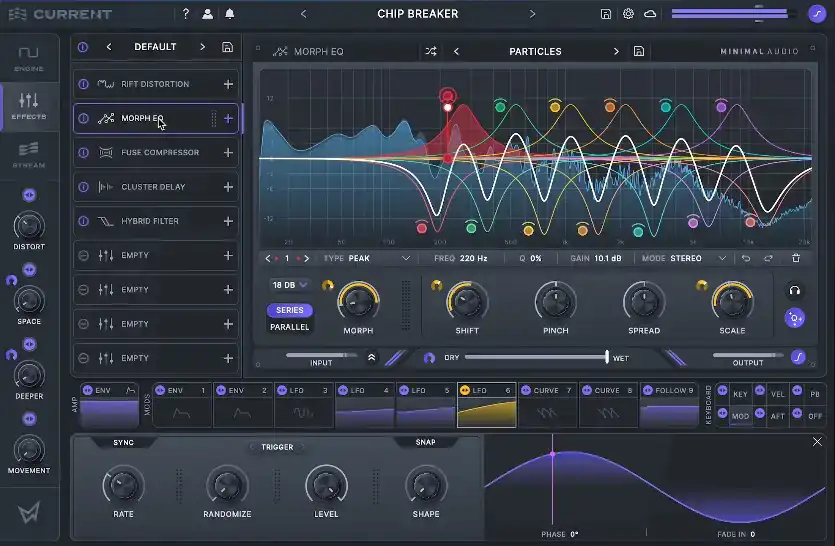The width and height of the screenshot is (835, 546).
Task: Redo the EQ band change
Action: [x=768, y=258]
